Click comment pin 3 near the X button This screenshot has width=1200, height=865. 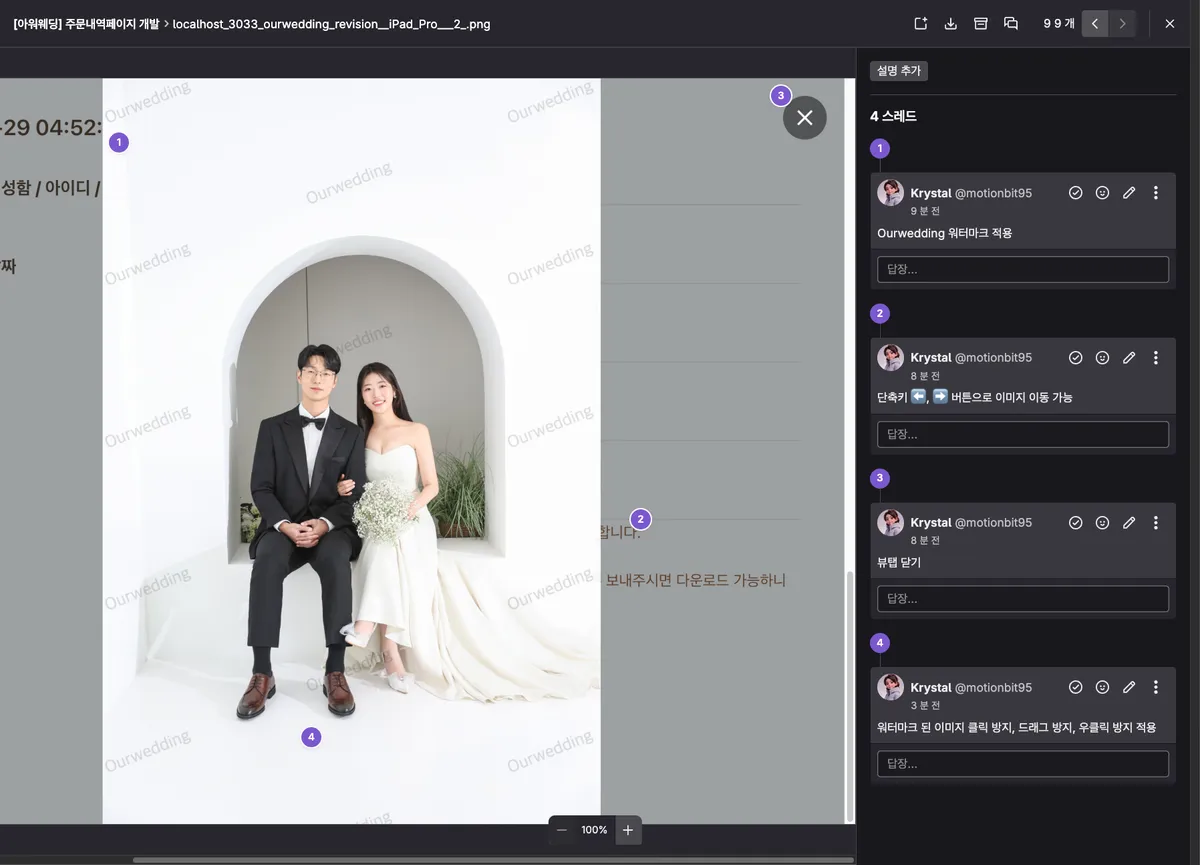point(780,96)
